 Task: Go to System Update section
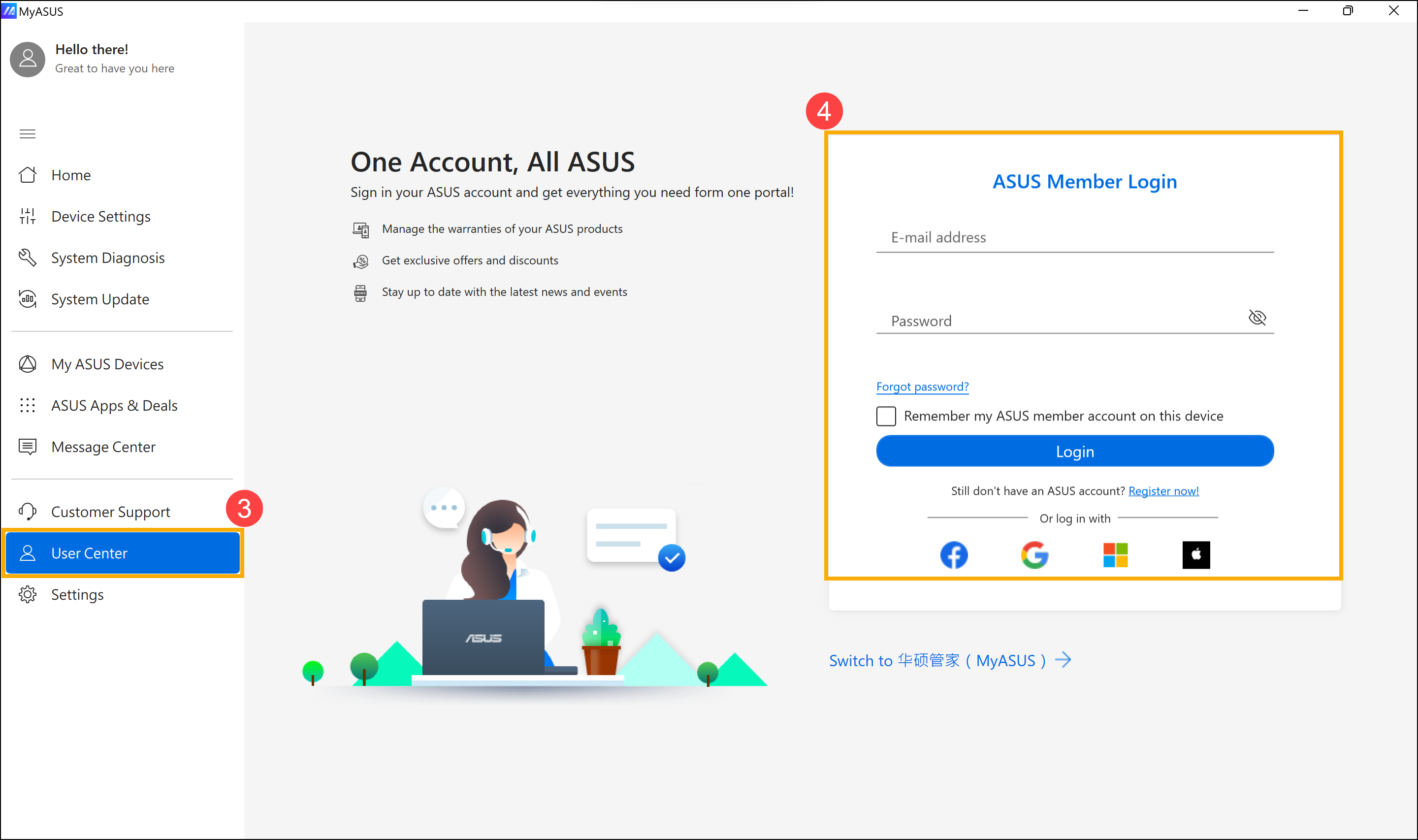[122, 299]
